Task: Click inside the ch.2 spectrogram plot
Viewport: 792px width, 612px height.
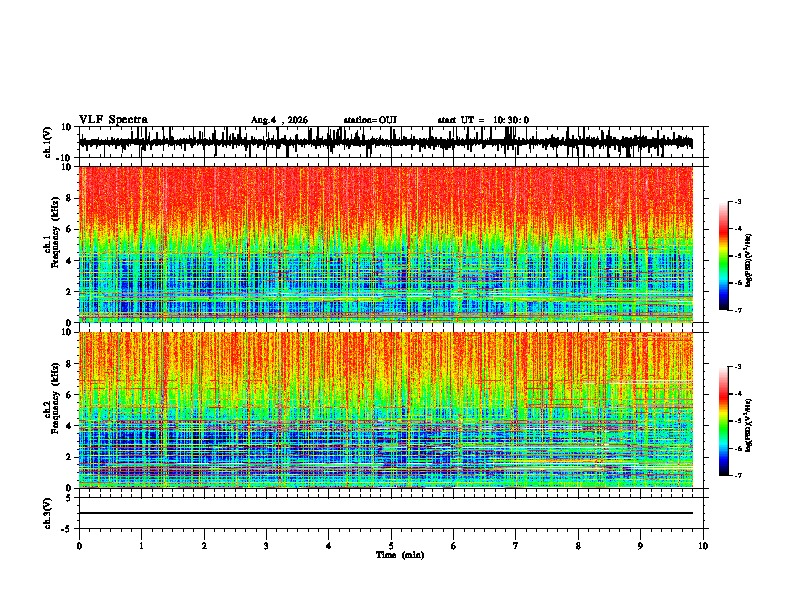Action: 386,410
